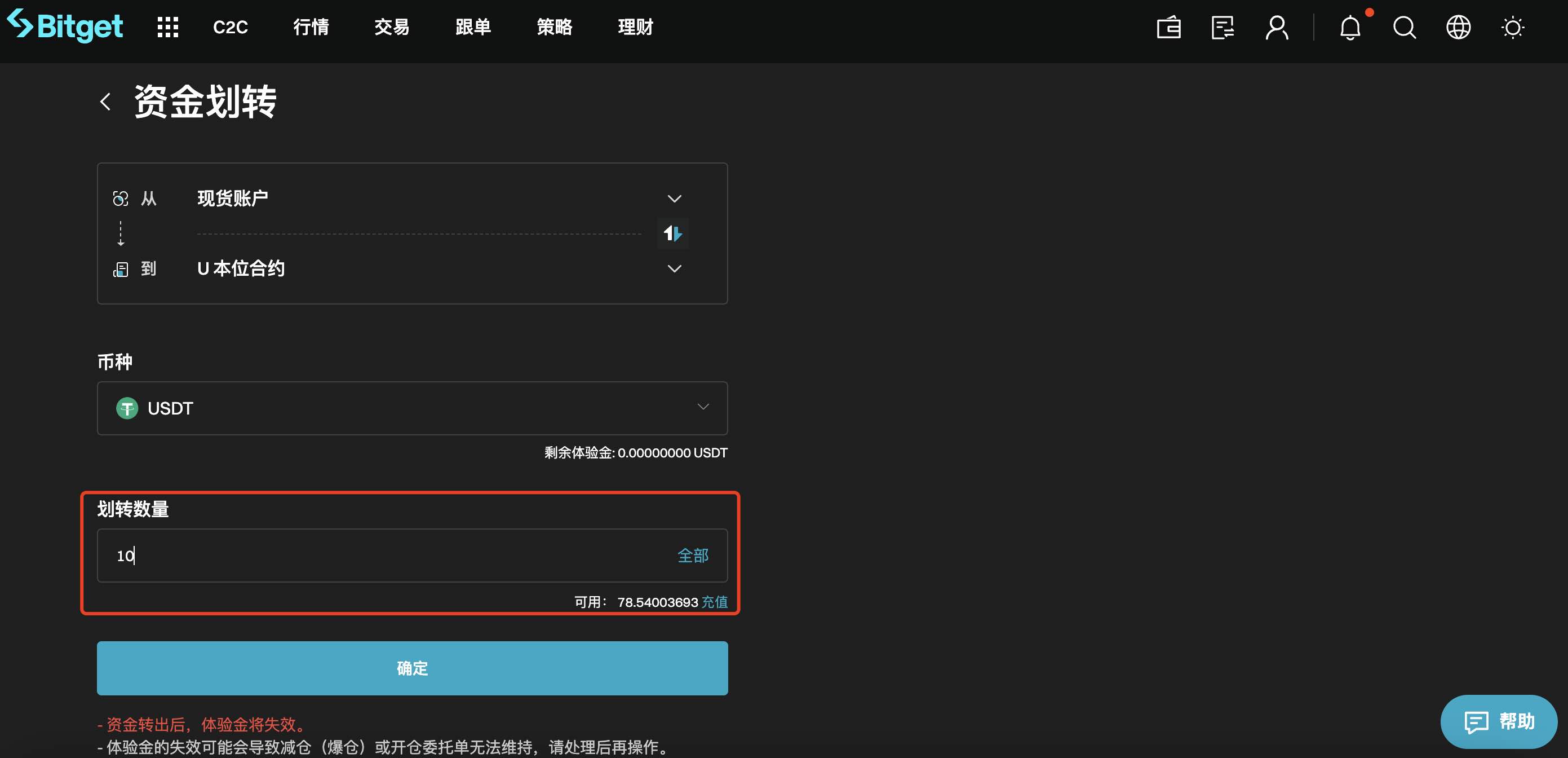Click the 剩余体验金 balance text
Image resolution: width=1568 pixels, height=758 pixels.
635,453
